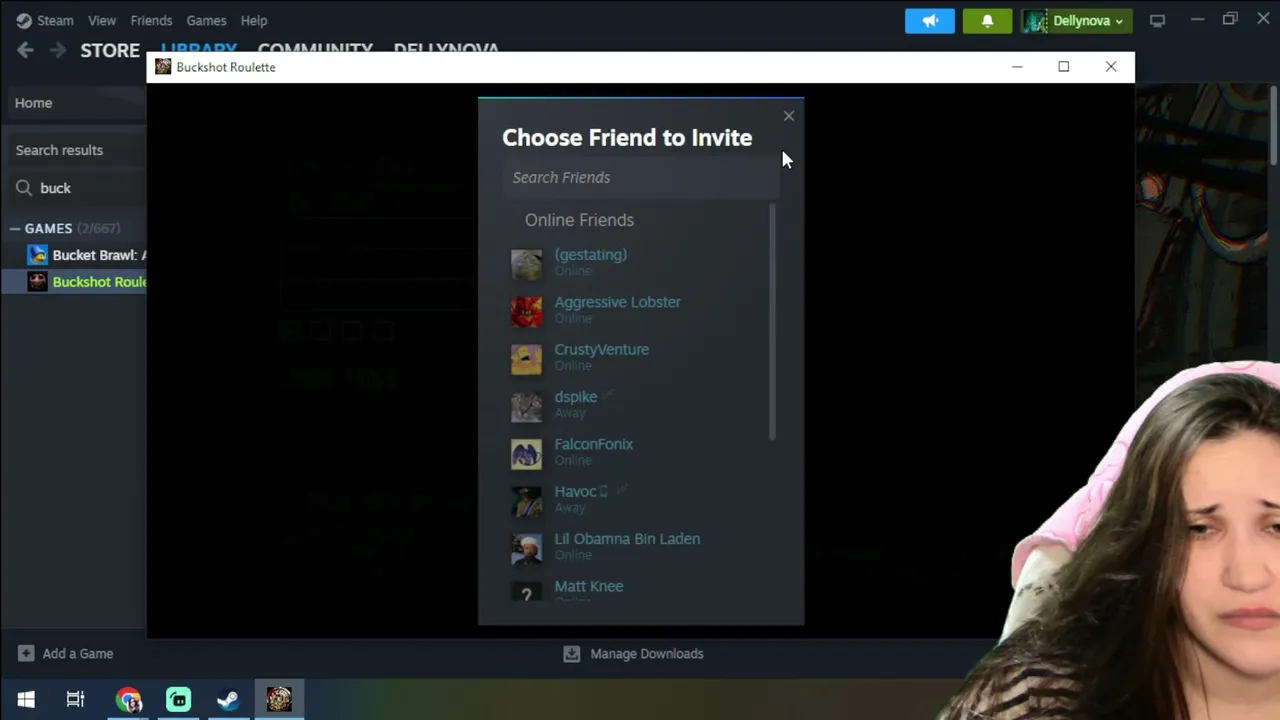Click FalconFonix's avatar image
The height and width of the screenshot is (720, 1280).
[x=526, y=453]
